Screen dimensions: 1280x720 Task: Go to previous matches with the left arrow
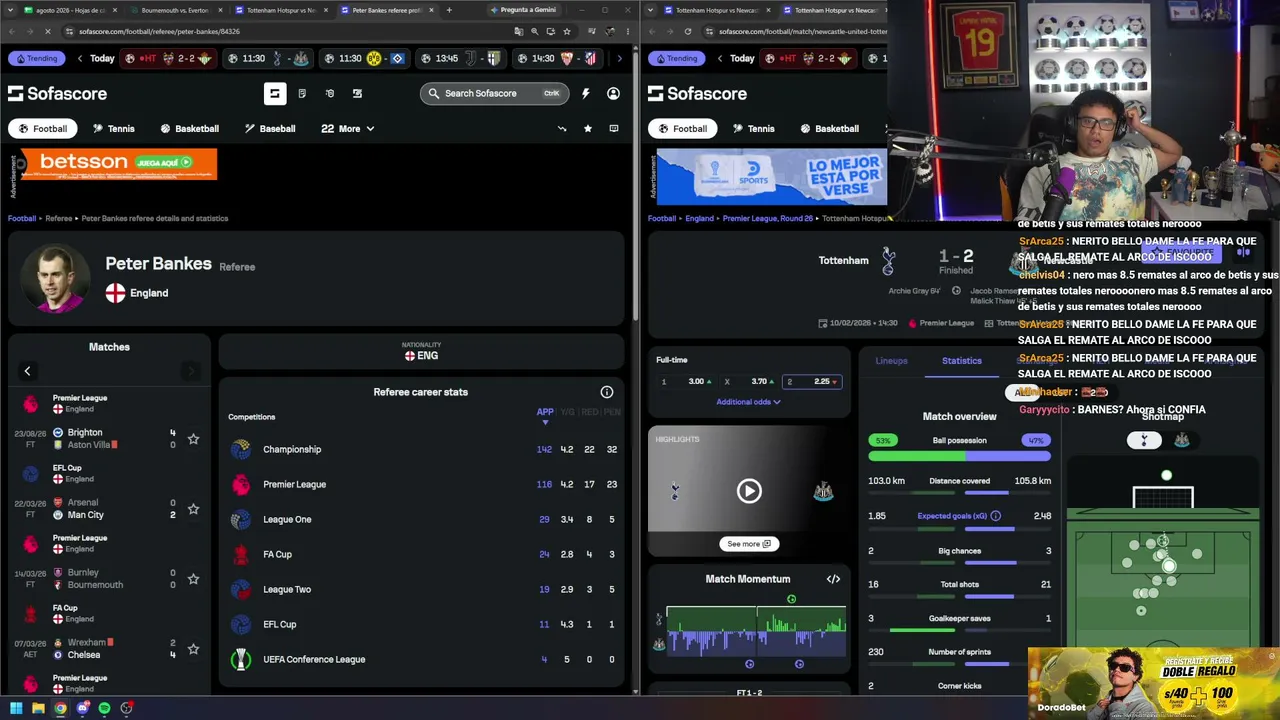pos(27,371)
